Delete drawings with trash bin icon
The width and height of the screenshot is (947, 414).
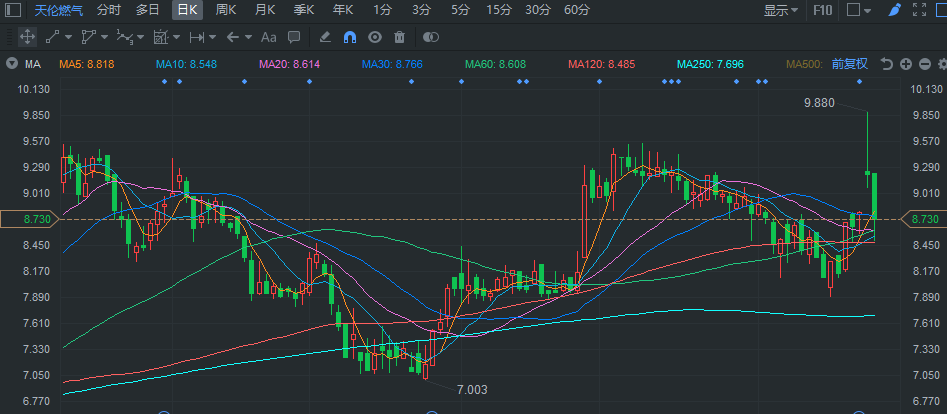coord(399,37)
